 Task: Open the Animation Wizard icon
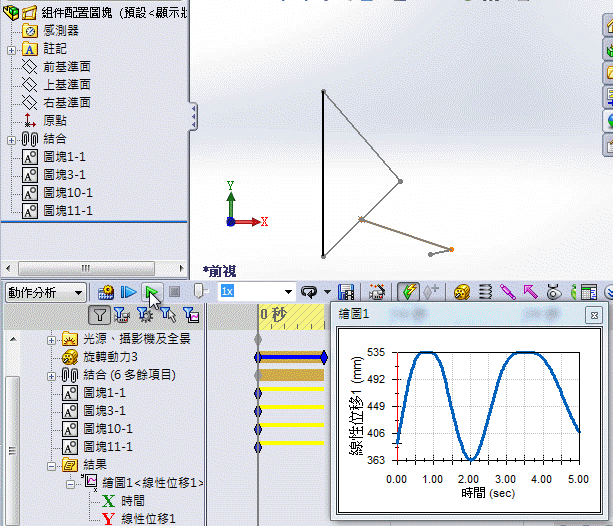tap(376, 292)
